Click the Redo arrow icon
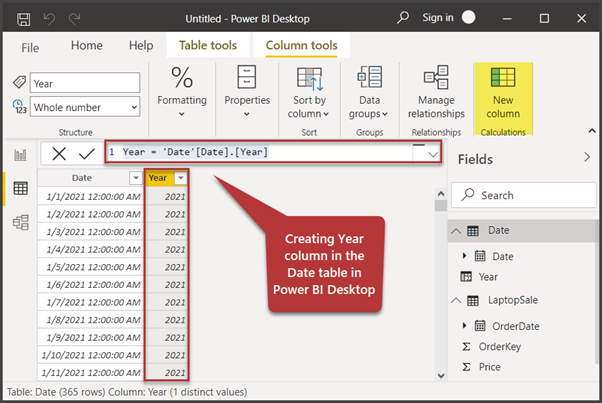Image resolution: width=602 pixels, height=403 pixels. [74, 18]
